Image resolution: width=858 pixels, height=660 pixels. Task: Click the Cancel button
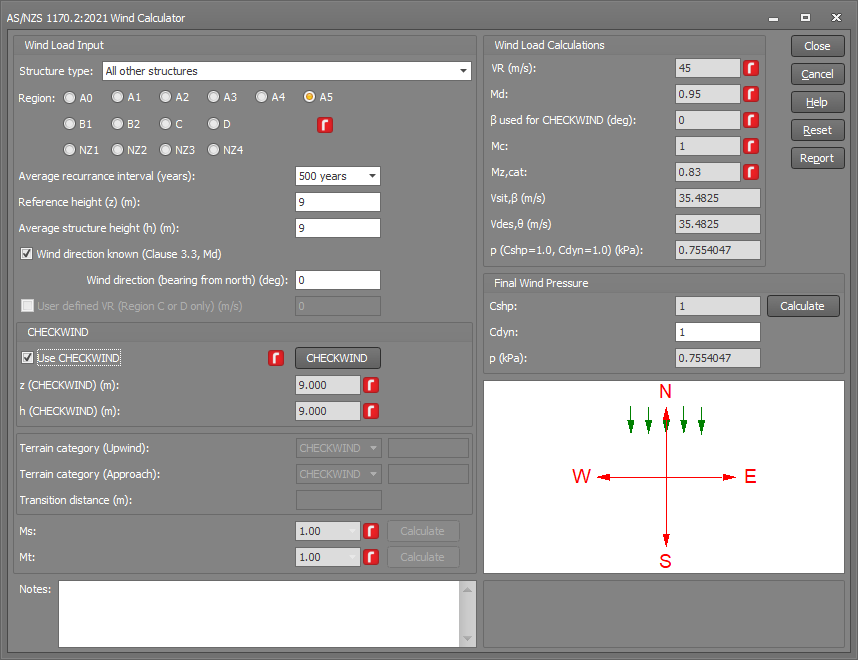[x=818, y=74]
